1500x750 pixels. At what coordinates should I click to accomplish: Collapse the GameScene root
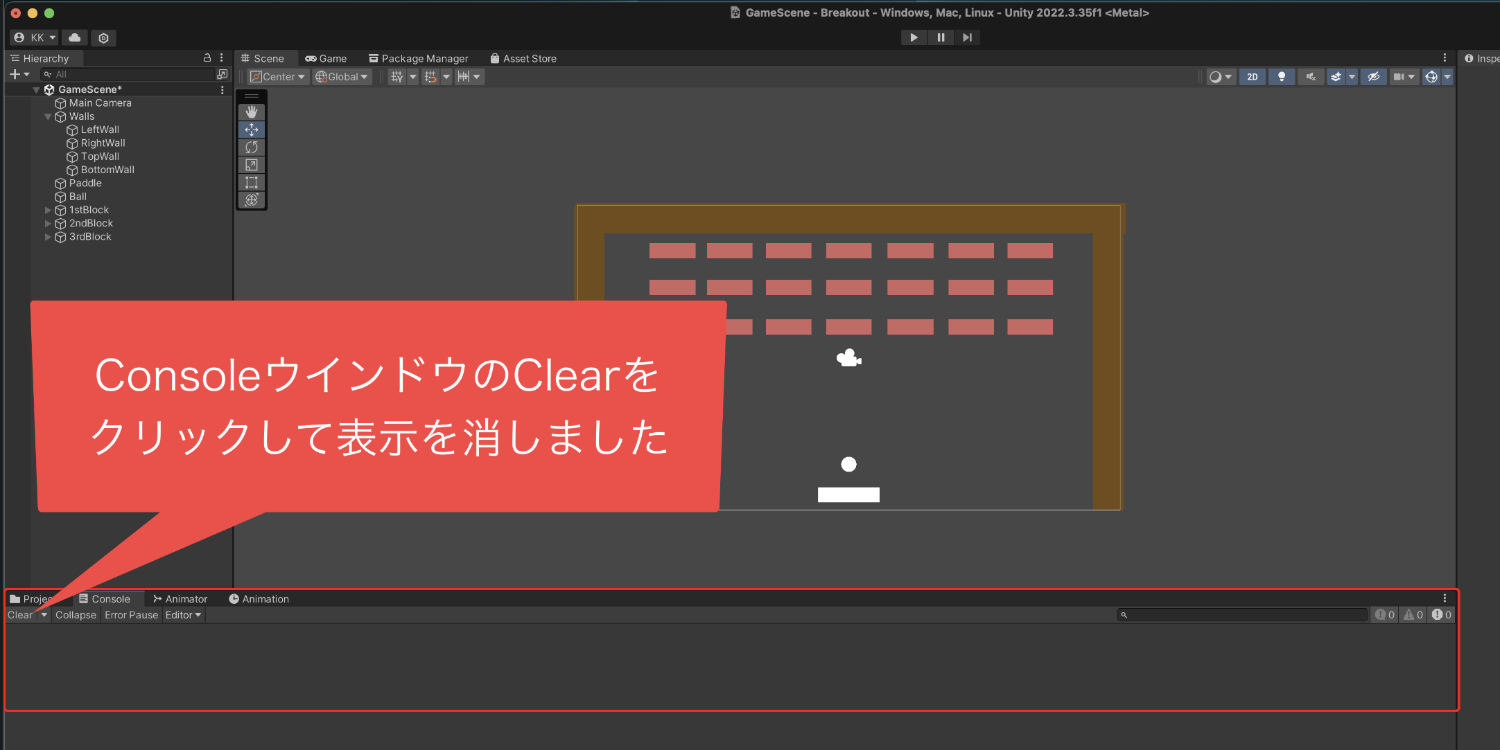pyautogui.click(x=36, y=90)
